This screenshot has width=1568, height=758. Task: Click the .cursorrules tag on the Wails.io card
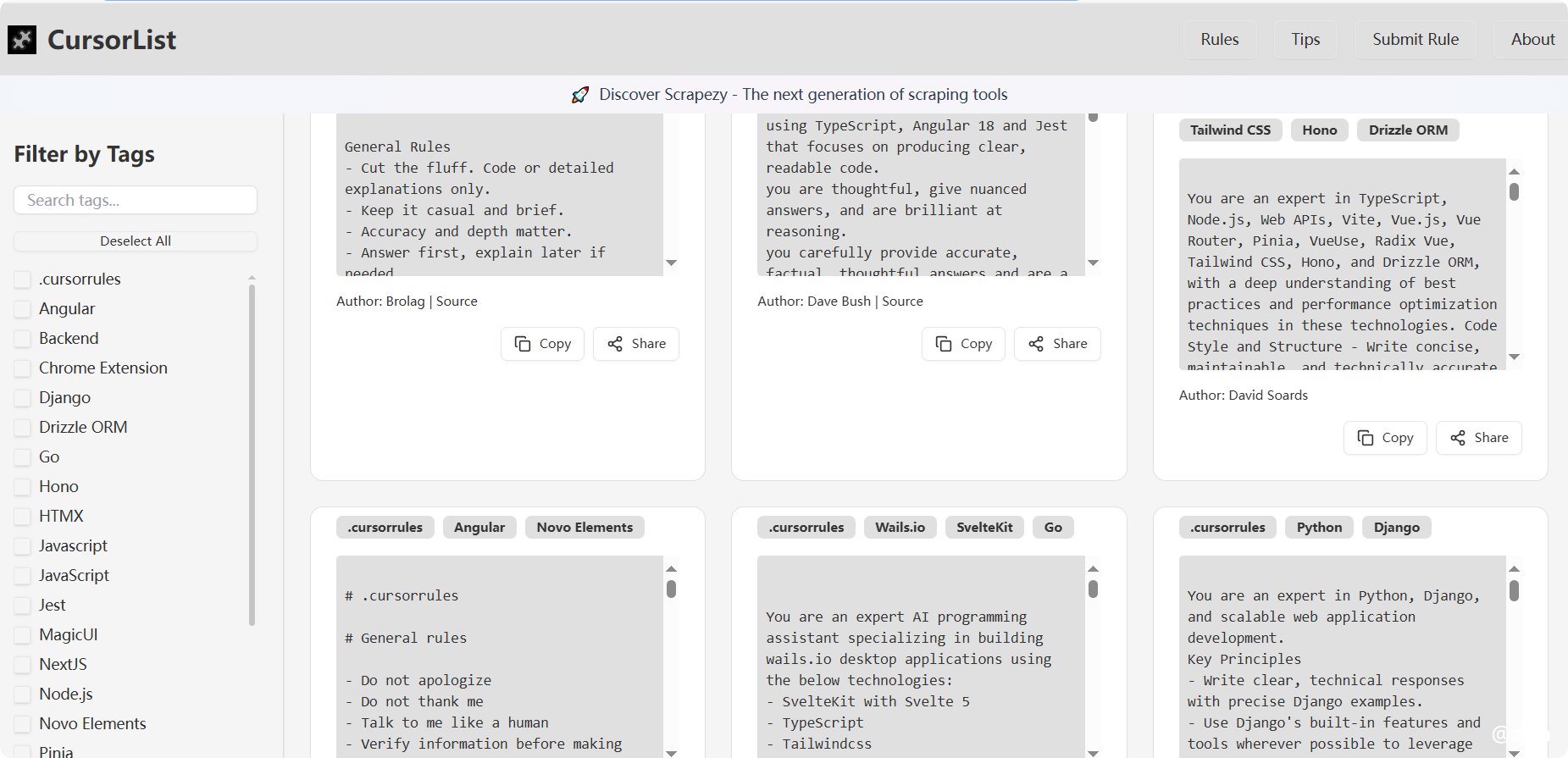(x=806, y=528)
